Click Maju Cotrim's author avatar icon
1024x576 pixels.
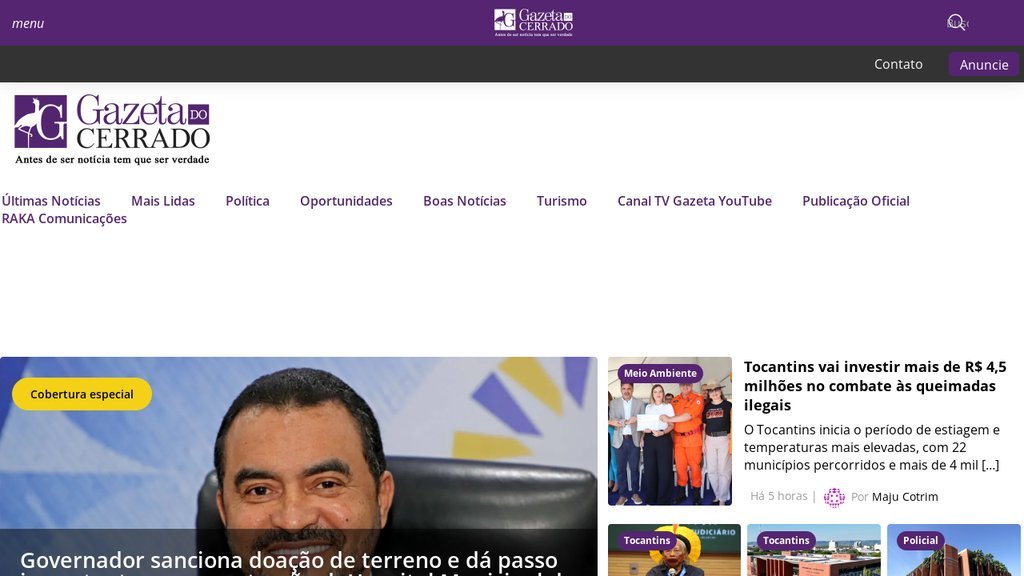click(x=834, y=497)
